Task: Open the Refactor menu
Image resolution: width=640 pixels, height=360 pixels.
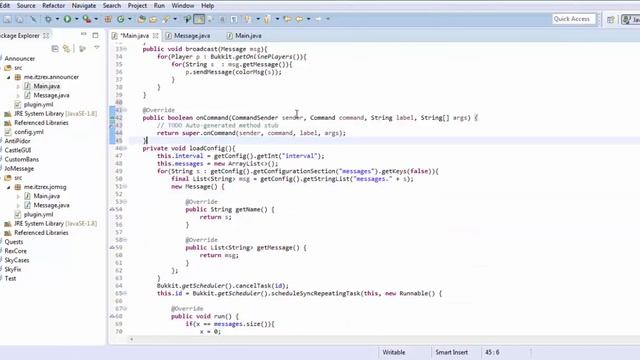Action: coord(53,6)
